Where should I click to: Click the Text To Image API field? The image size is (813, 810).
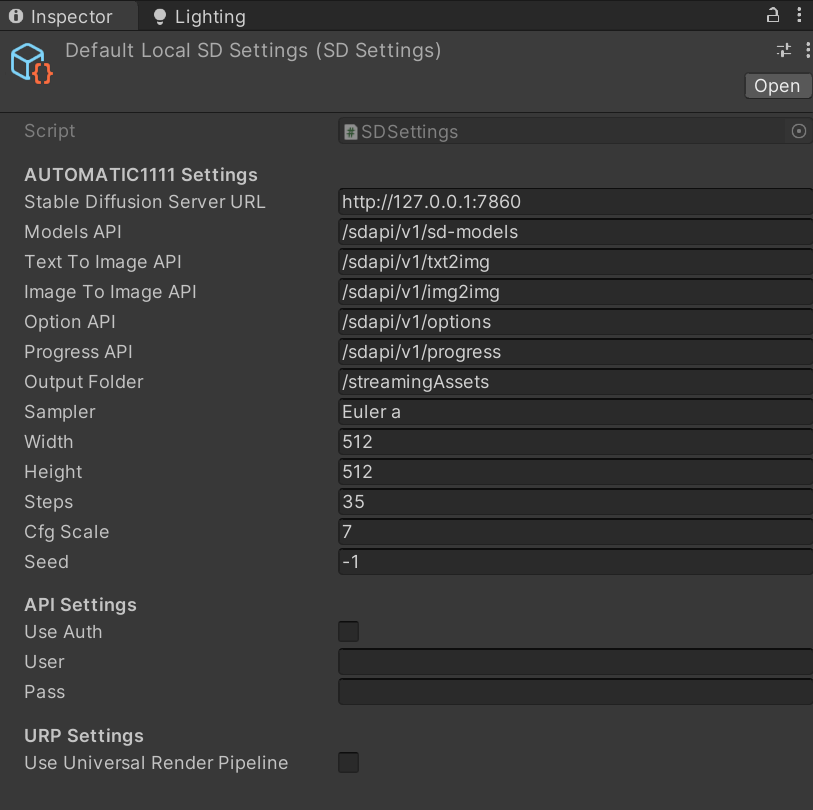click(x=576, y=262)
